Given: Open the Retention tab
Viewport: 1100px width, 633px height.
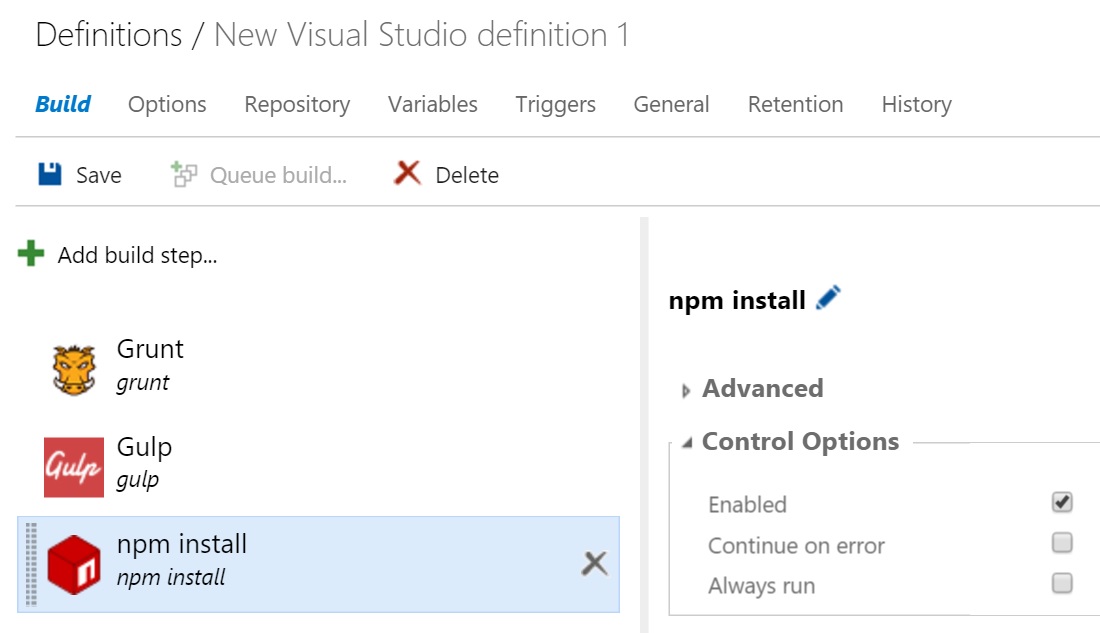Looking at the screenshot, I should [796, 105].
